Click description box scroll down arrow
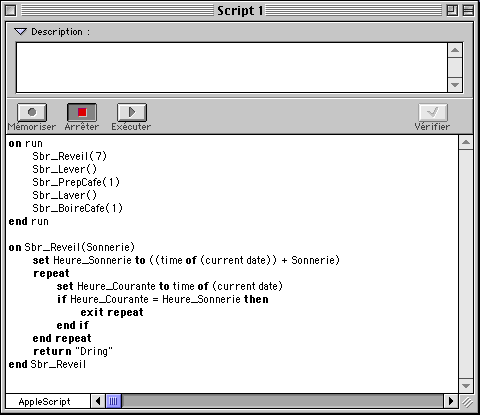 (455, 85)
